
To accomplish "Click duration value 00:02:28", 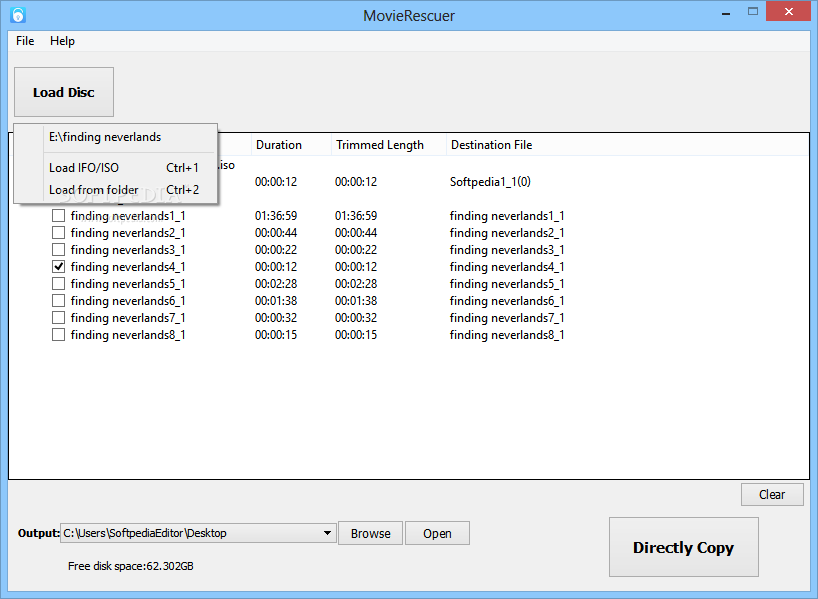I will tap(275, 283).
